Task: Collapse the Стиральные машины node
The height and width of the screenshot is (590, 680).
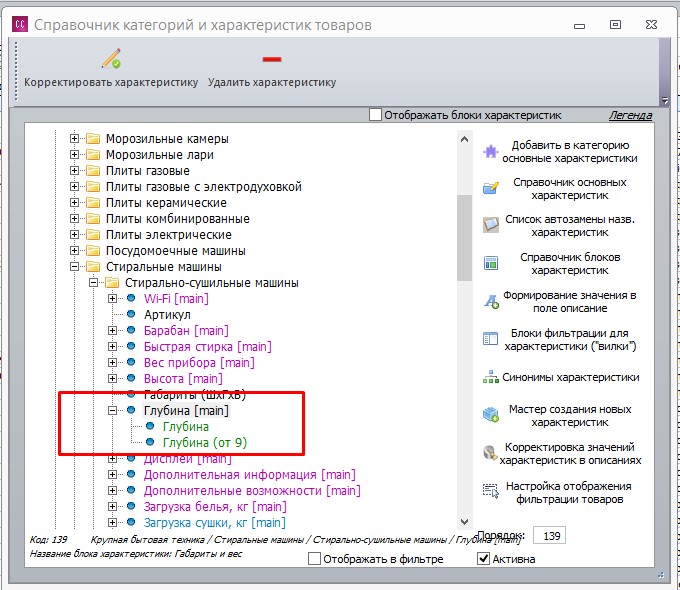Action: point(74,267)
